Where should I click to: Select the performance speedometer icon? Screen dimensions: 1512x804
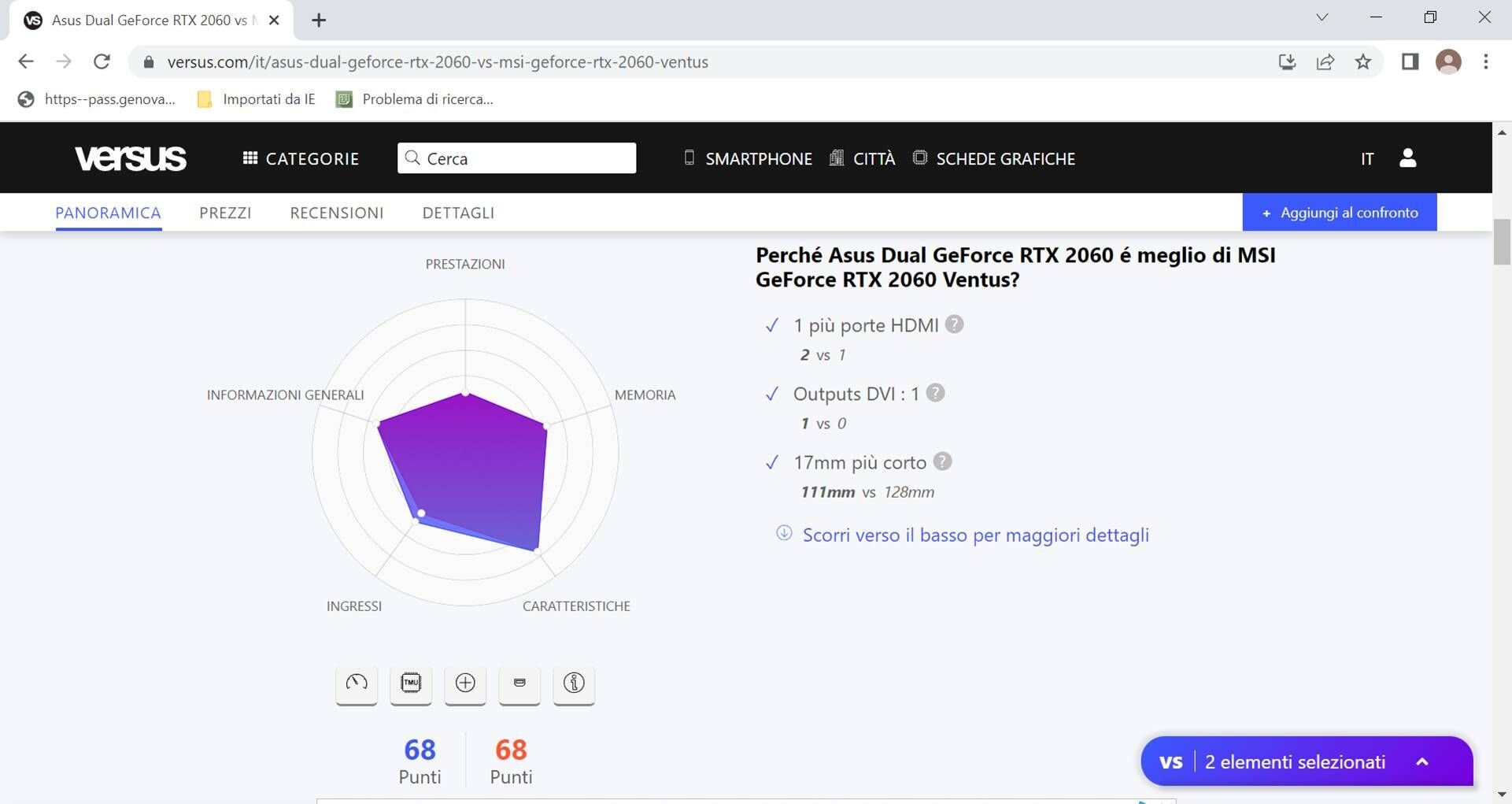(x=357, y=684)
